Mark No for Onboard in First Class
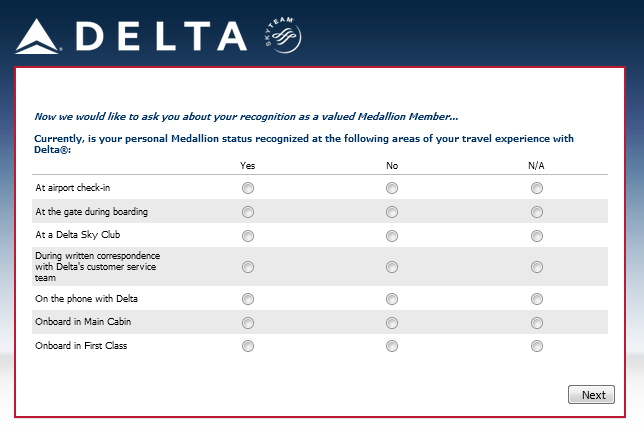This screenshot has height=432, width=644. click(392, 346)
